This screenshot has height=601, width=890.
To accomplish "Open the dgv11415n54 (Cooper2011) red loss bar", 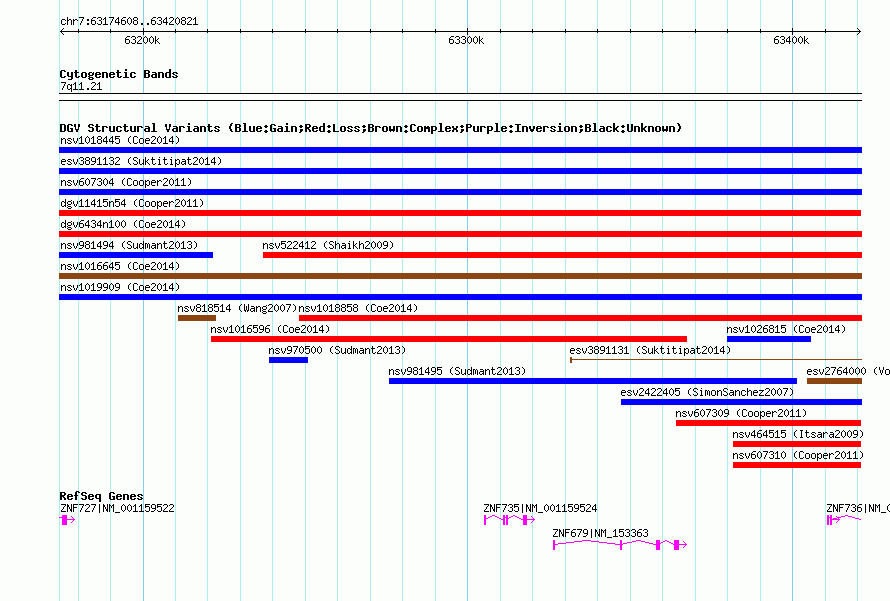I will point(460,213).
